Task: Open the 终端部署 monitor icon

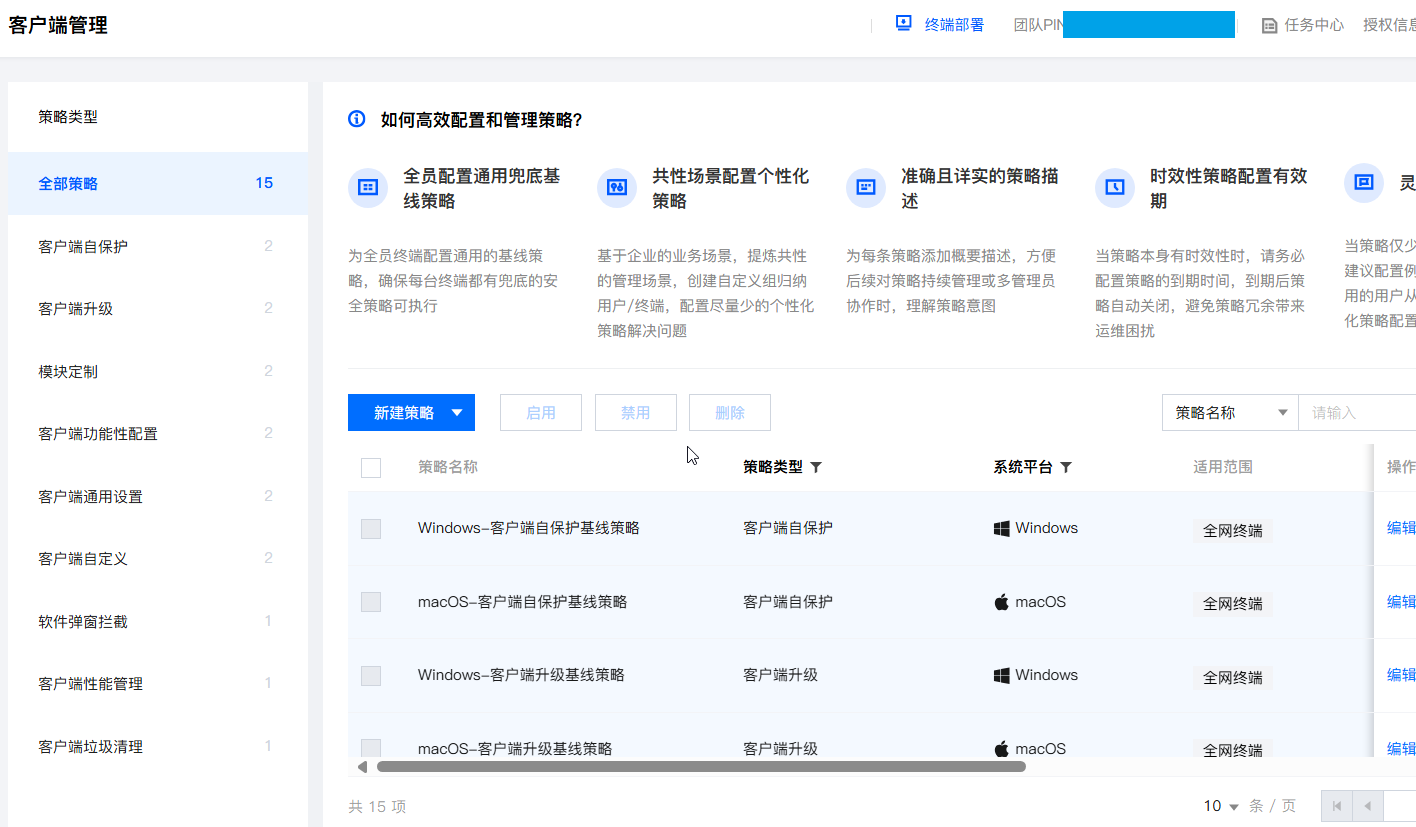Action: 904,23
